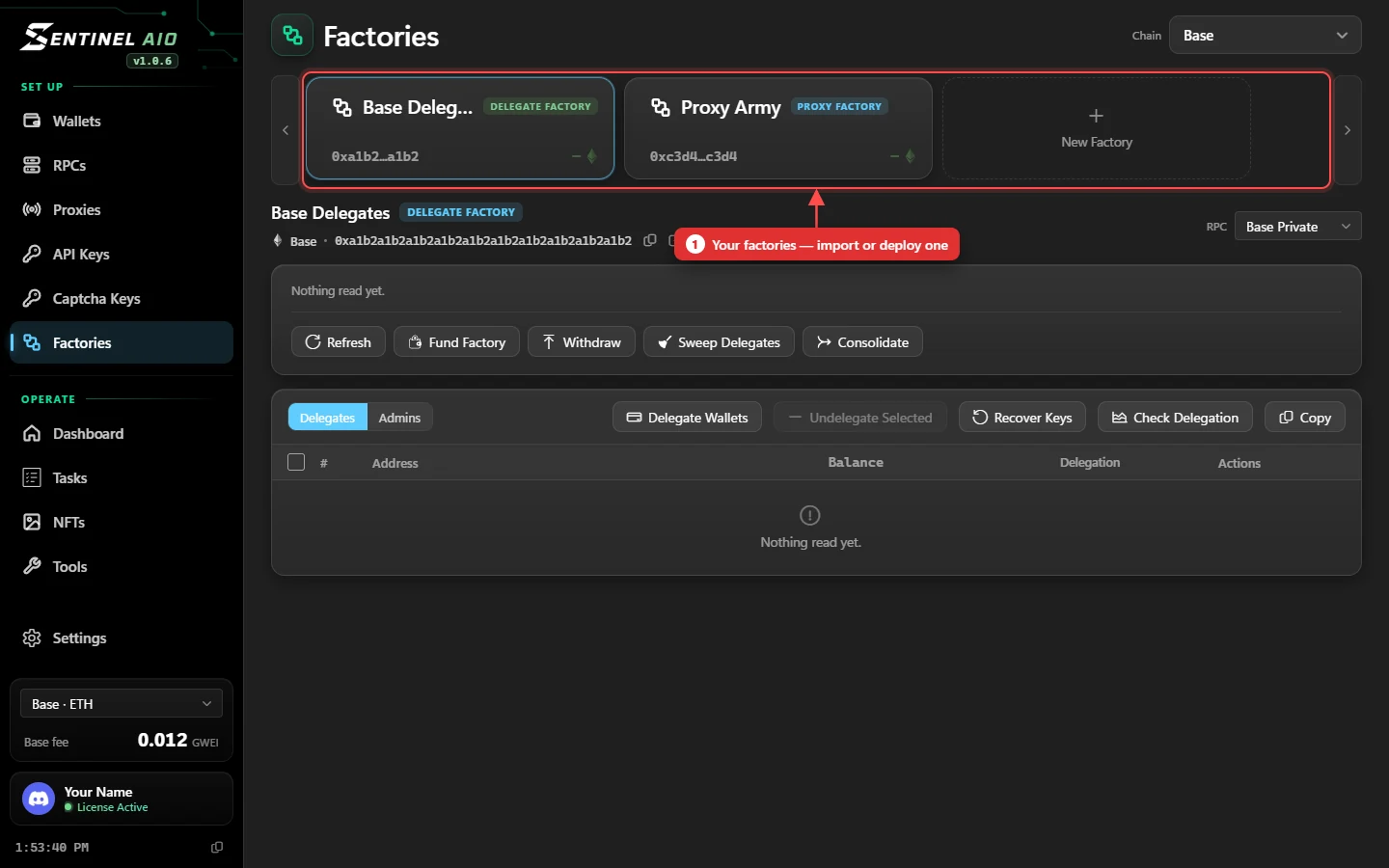Click the Settings gear icon
The height and width of the screenshot is (868, 1389).
click(32, 638)
